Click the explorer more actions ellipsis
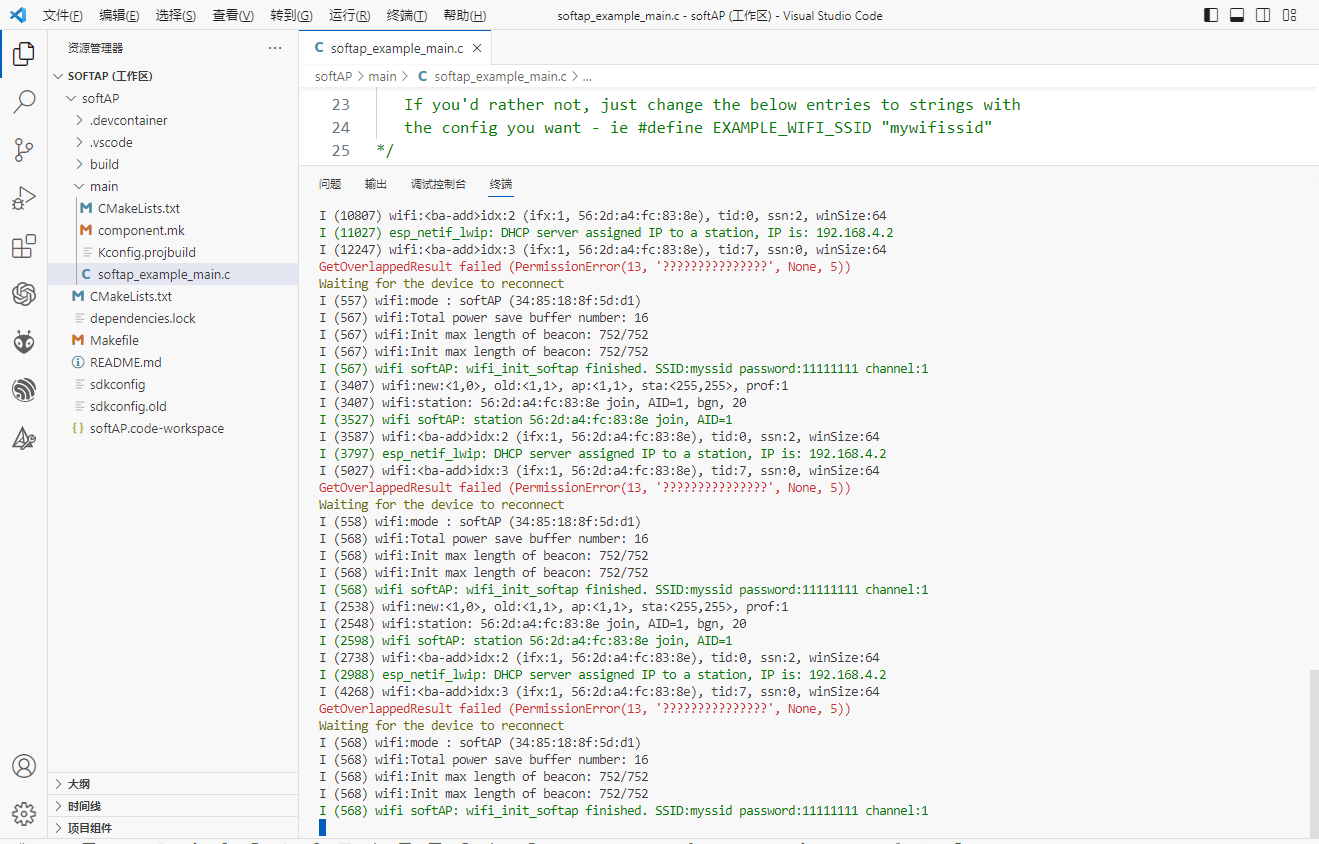 (275, 48)
